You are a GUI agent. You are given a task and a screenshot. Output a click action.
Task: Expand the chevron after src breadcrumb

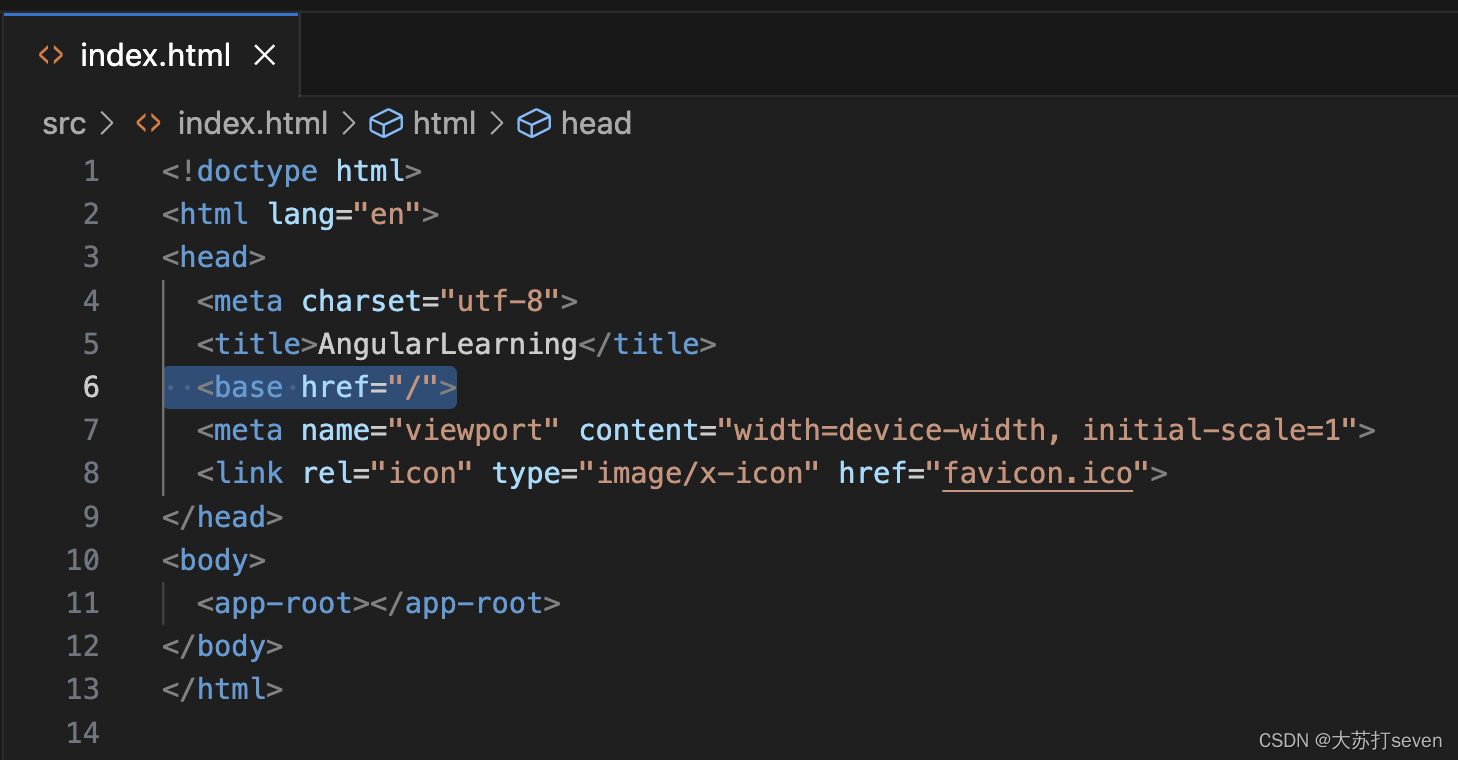pyautogui.click(x=108, y=124)
